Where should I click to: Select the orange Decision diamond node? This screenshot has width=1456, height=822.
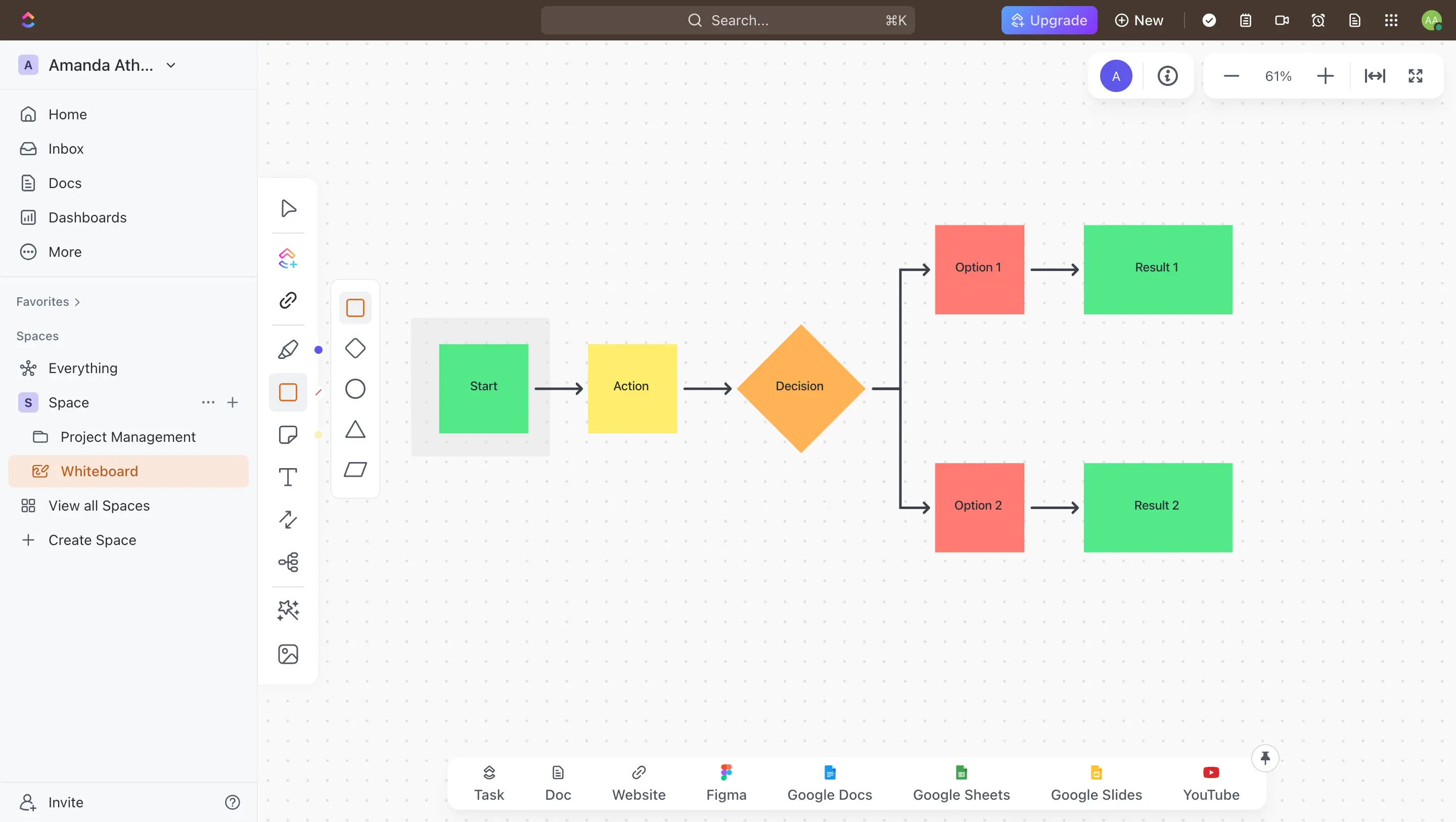click(800, 387)
